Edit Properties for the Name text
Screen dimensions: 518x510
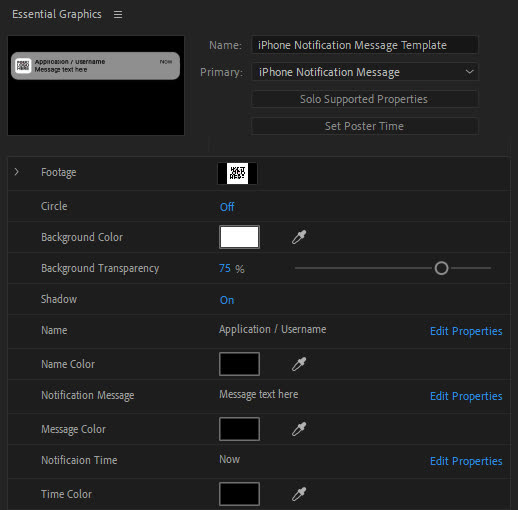466,331
